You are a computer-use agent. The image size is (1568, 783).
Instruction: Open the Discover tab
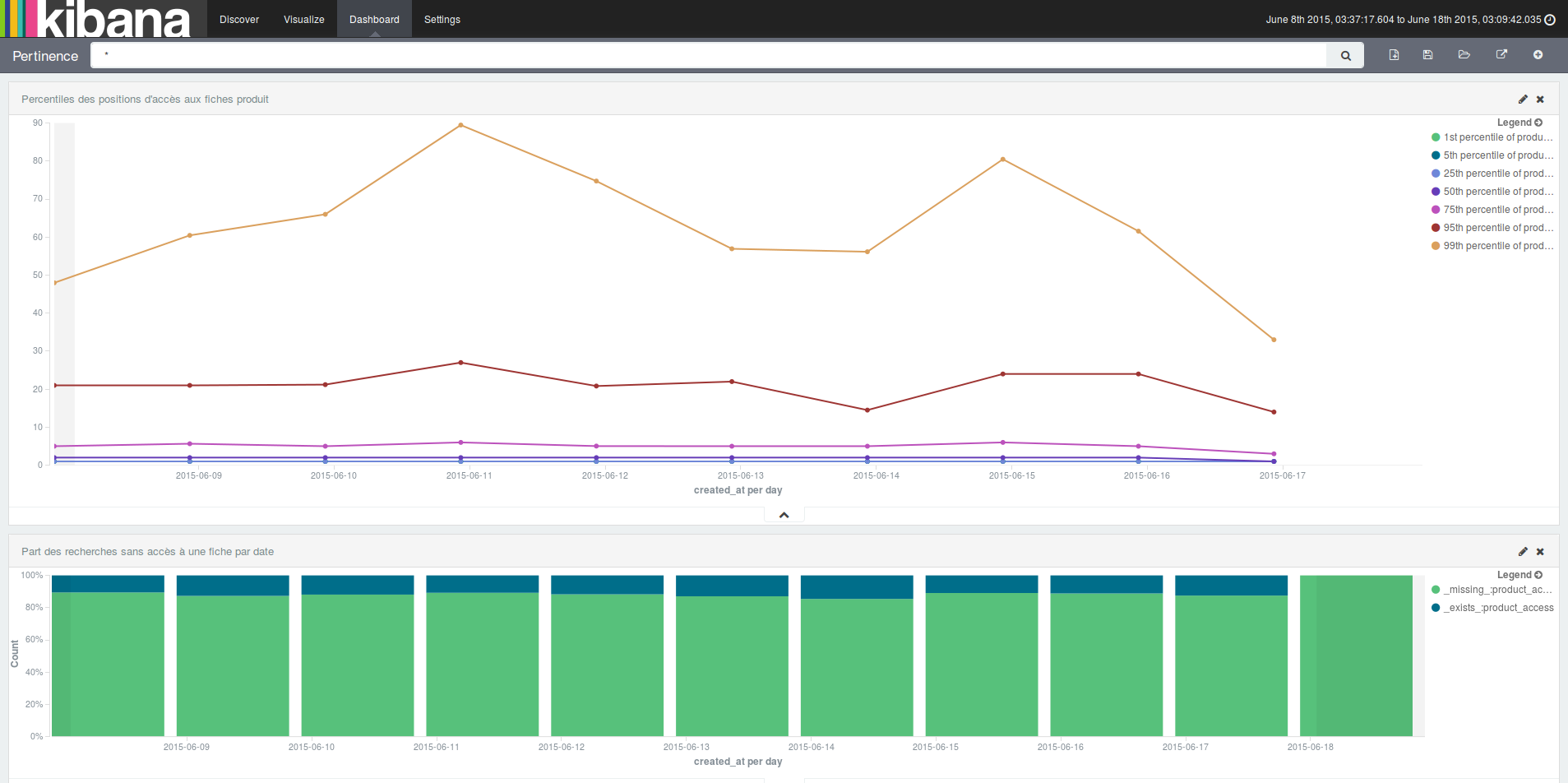tap(239, 20)
